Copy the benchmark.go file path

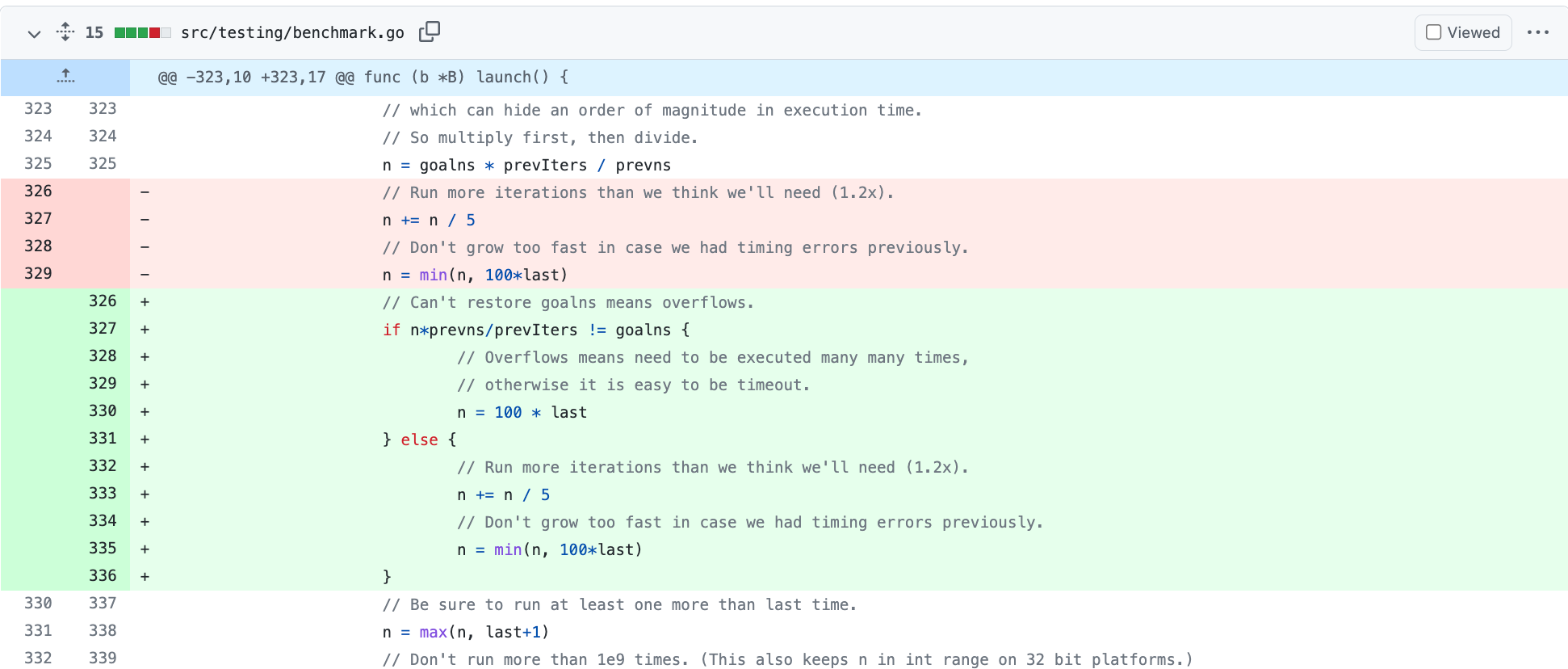point(430,32)
